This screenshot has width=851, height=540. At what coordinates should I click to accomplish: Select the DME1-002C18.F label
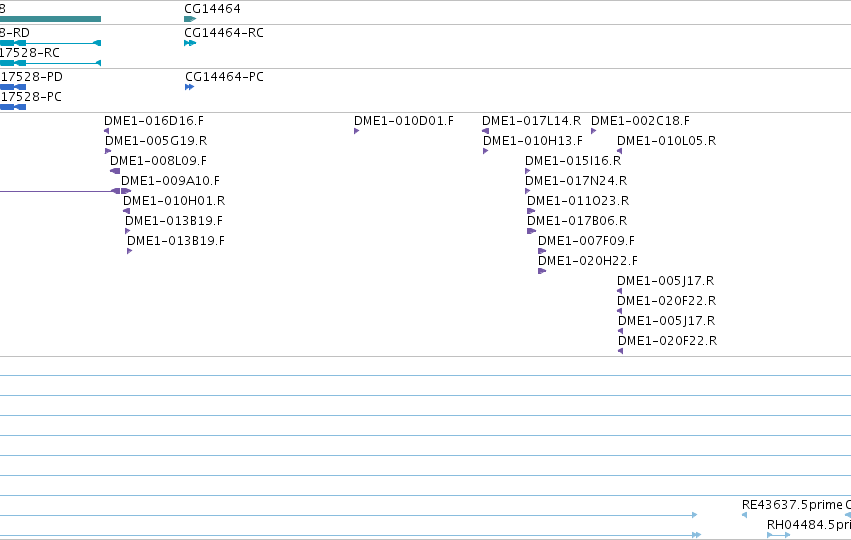[640, 120]
